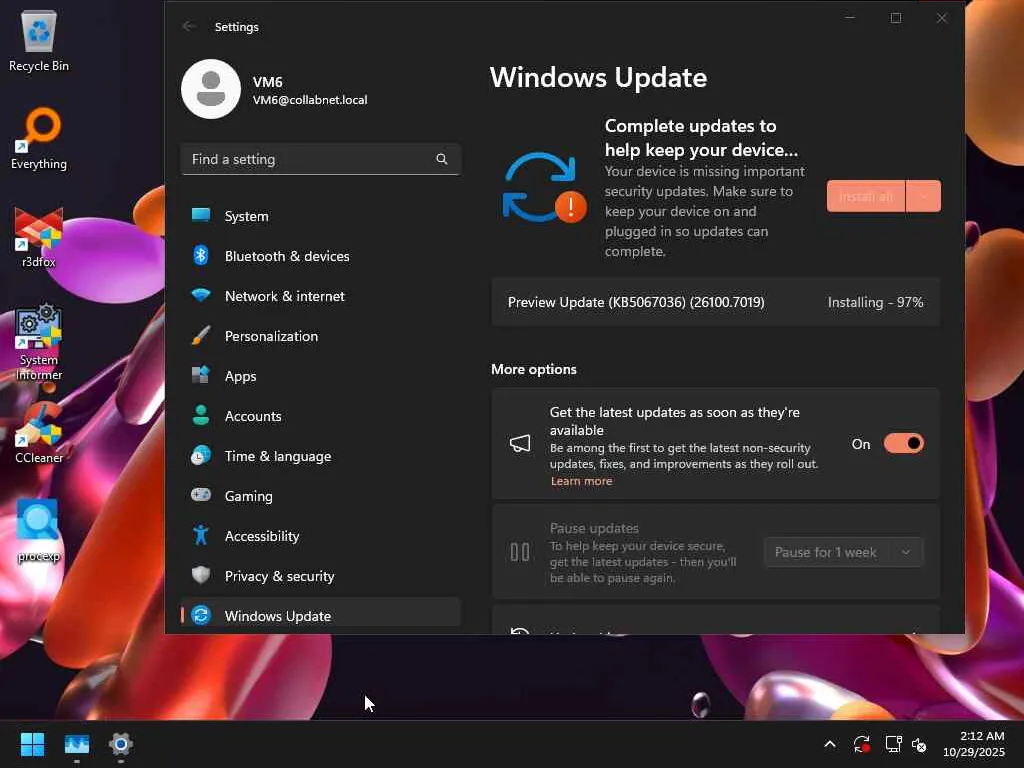1024x768 pixels.
Task: Click the muted volume tray icon
Action: pyautogui.click(x=919, y=744)
